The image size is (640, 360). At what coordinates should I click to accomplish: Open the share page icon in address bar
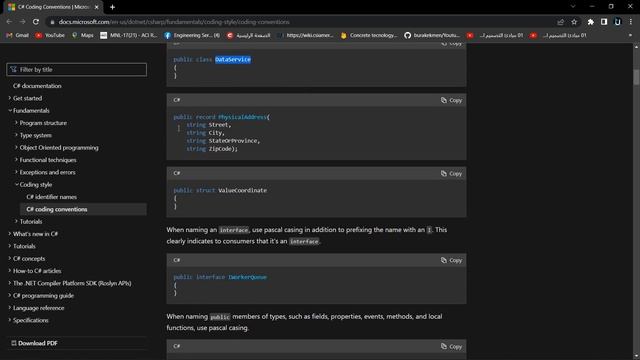coord(561,22)
